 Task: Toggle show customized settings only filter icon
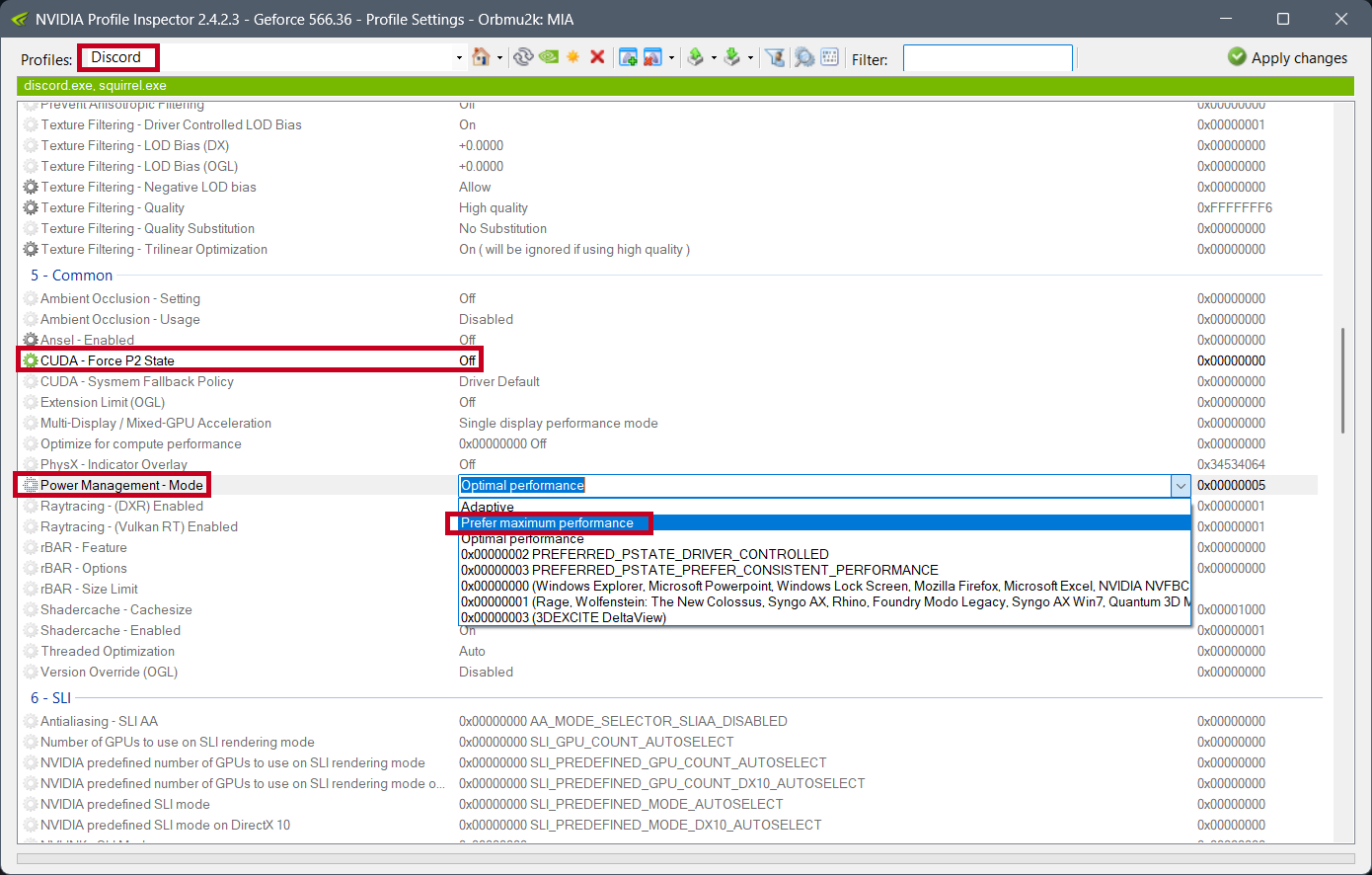point(776,57)
